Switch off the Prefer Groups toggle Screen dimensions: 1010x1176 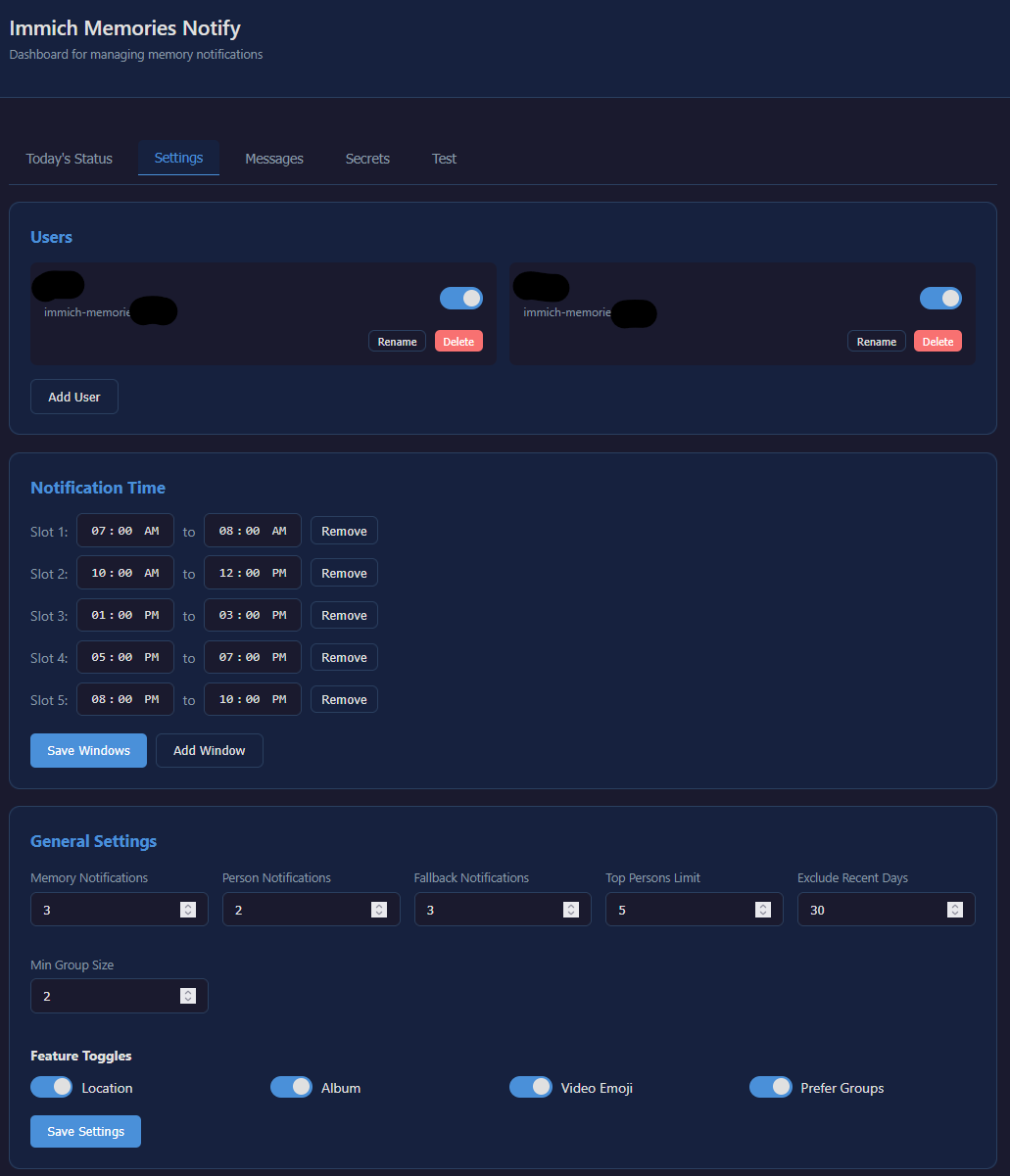click(771, 1087)
